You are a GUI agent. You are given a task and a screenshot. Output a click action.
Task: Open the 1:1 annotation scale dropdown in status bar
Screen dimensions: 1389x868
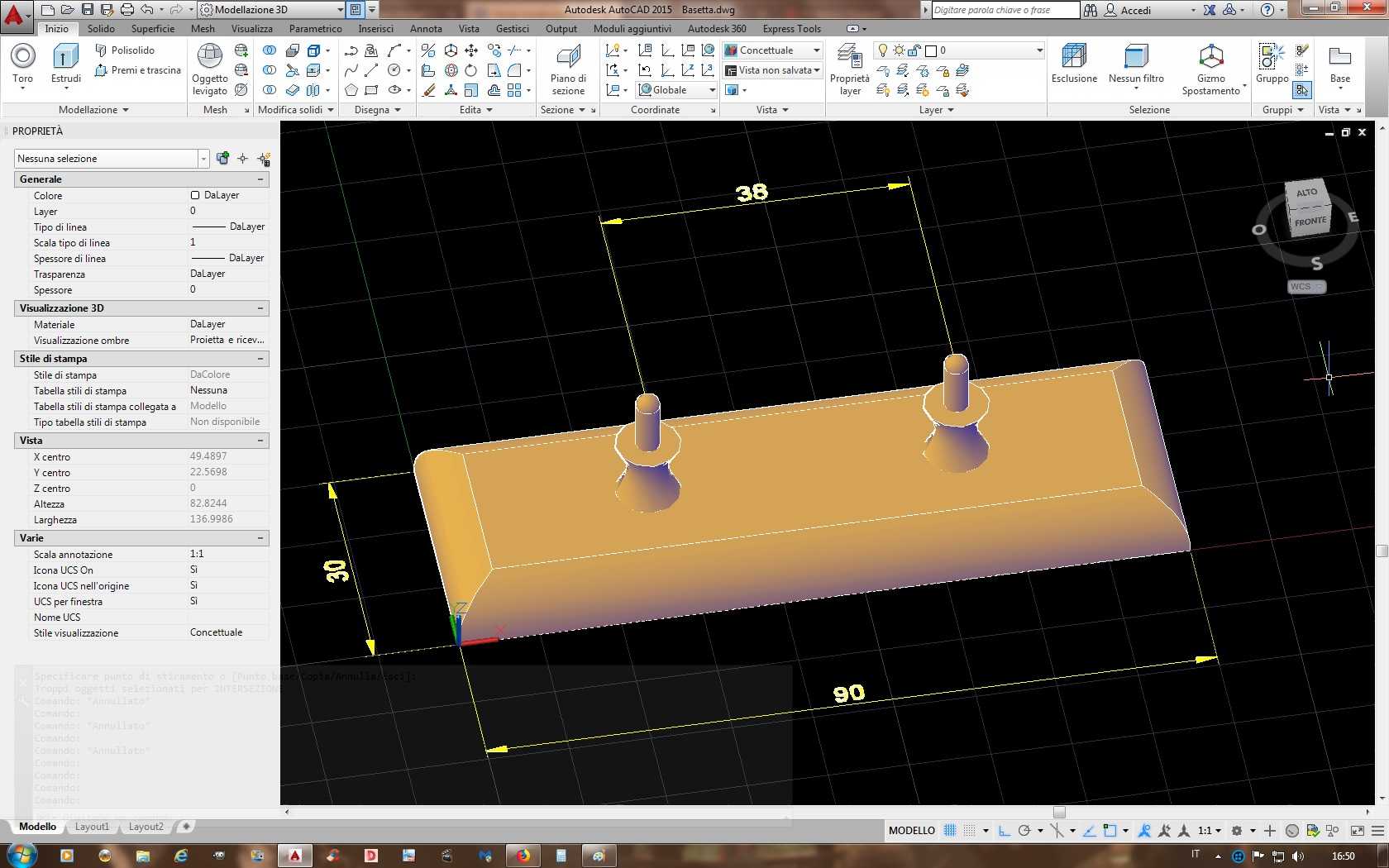point(1210,831)
